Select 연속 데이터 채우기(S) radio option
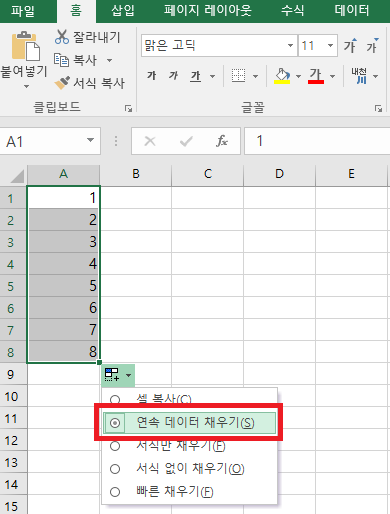This screenshot has height=514, width=390. tap(115, 423)
